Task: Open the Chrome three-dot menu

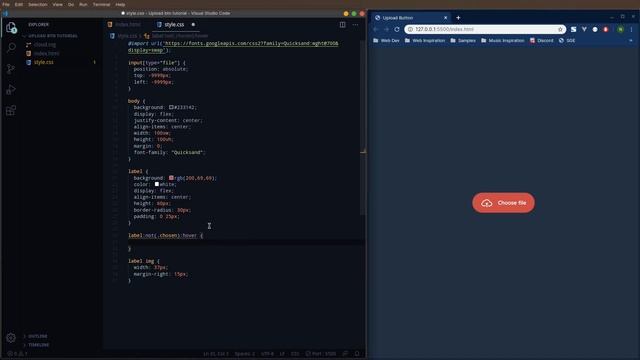Action: pyautogui.click(x=631, y=29)
